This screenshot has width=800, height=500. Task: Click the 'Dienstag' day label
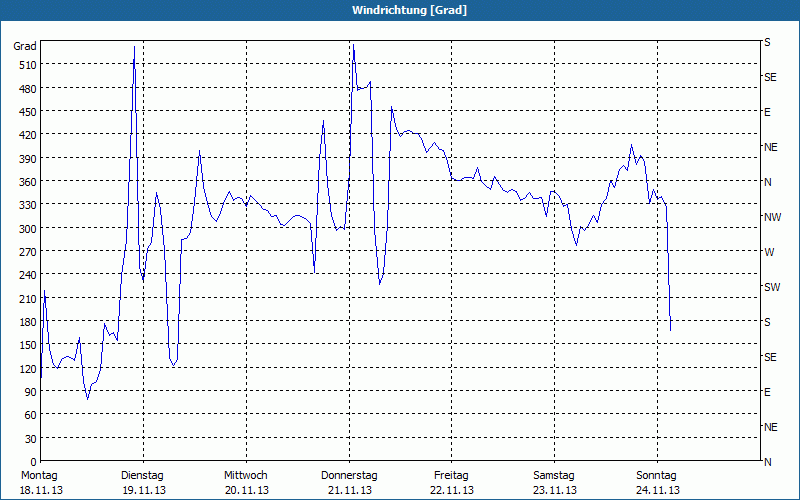(x=142, y=476)
